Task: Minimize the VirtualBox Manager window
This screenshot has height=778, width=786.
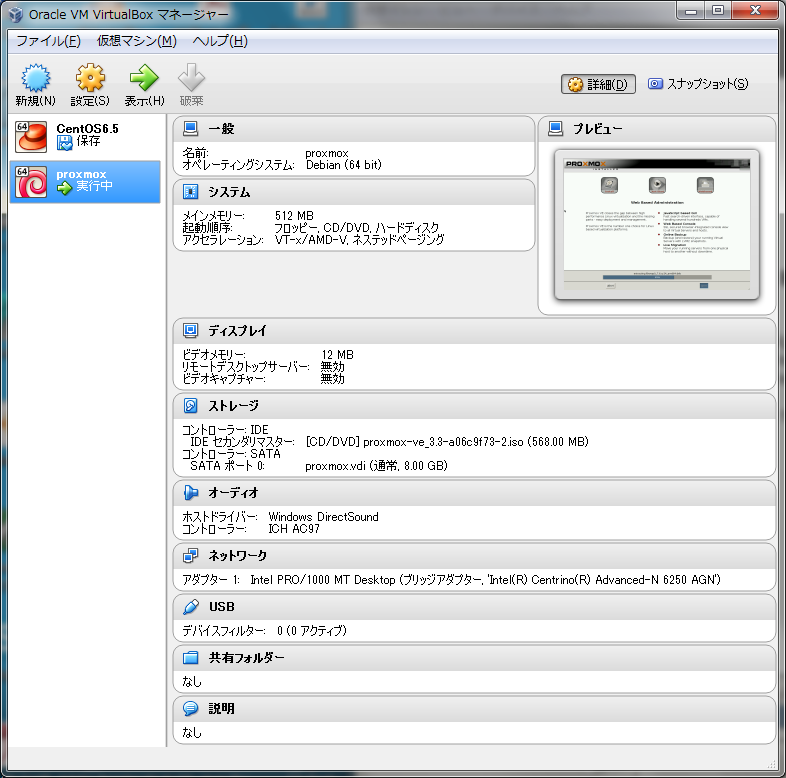Action: (691, 10)
